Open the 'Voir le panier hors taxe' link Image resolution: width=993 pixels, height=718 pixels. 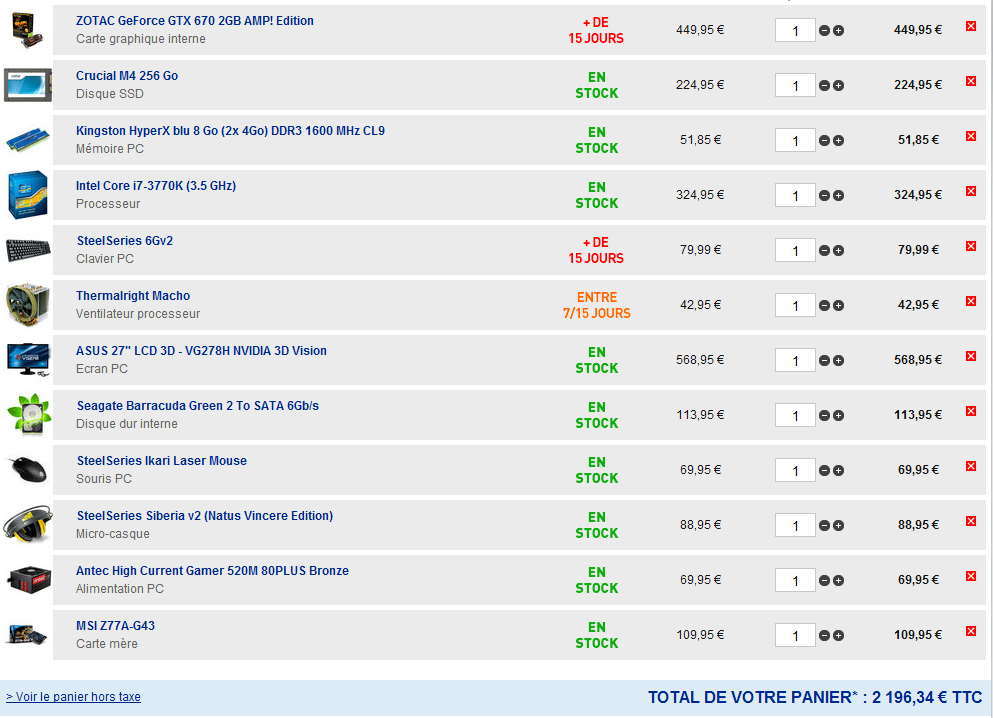pyautogui.click(x=74, y=697)
